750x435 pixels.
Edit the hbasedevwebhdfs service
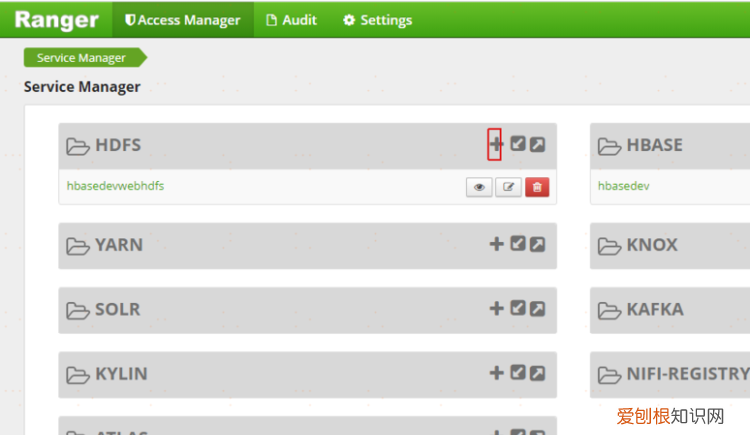coord(508,187)
